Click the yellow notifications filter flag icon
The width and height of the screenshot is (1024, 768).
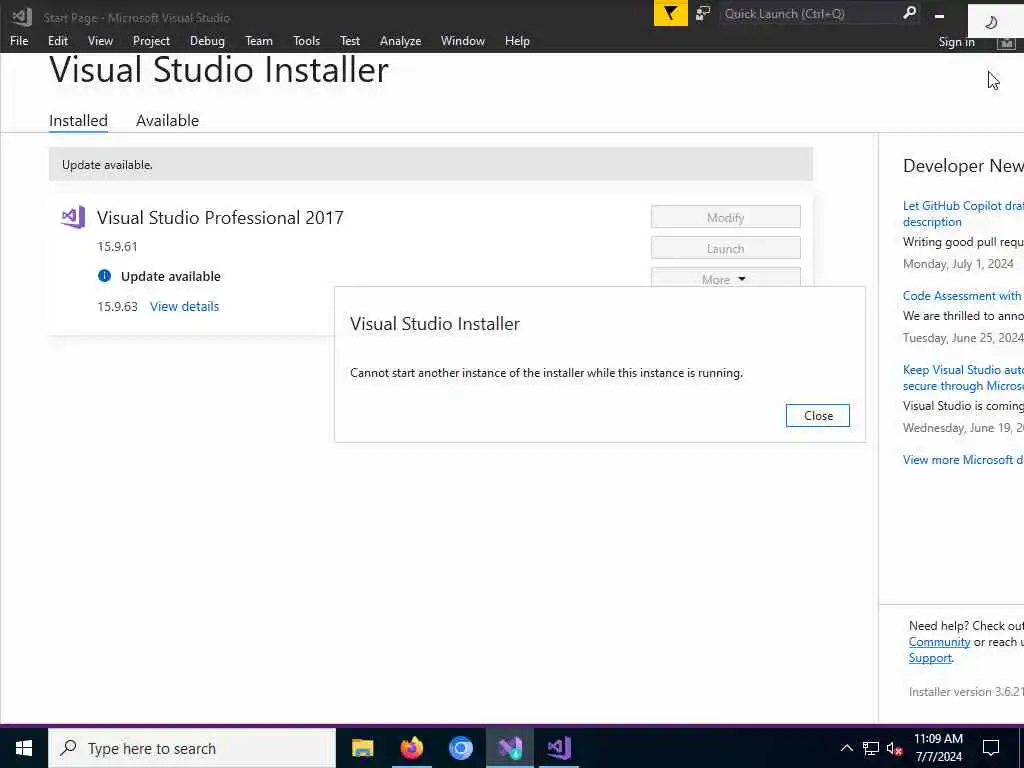(671, 13)
